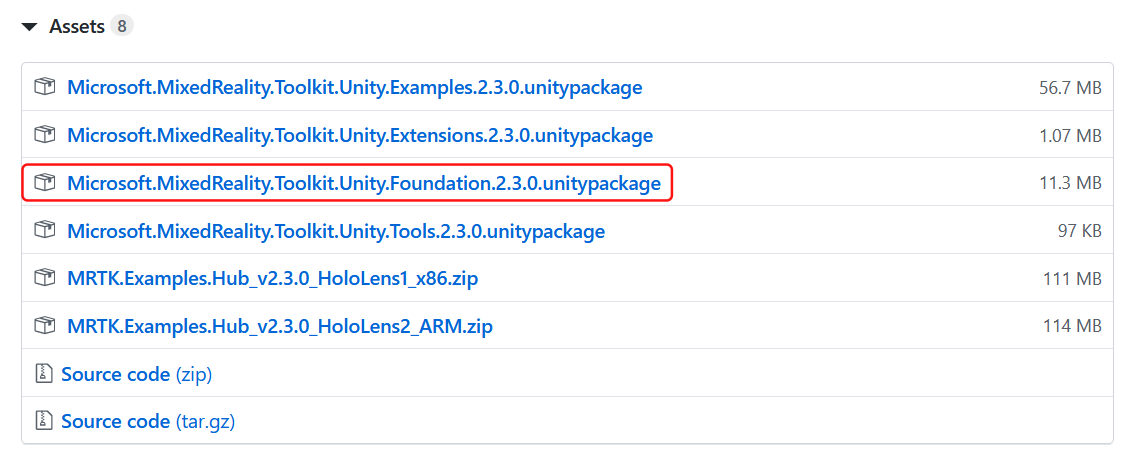
Task: Download the Unity.Foundation.2.3.0 unitypackage
Action: [364, 183]
